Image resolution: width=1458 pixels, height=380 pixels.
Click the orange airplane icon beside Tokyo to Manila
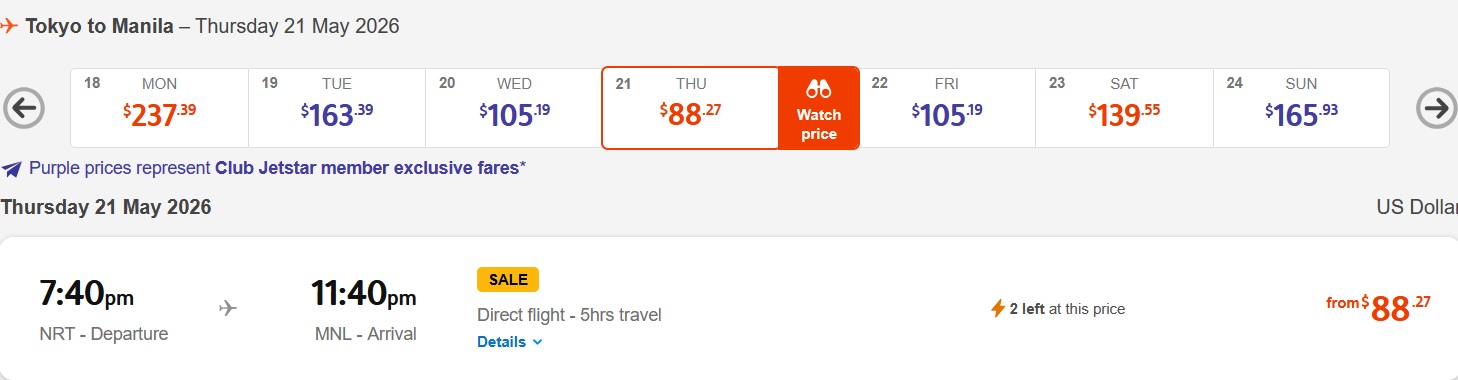[x=9, y=26]
